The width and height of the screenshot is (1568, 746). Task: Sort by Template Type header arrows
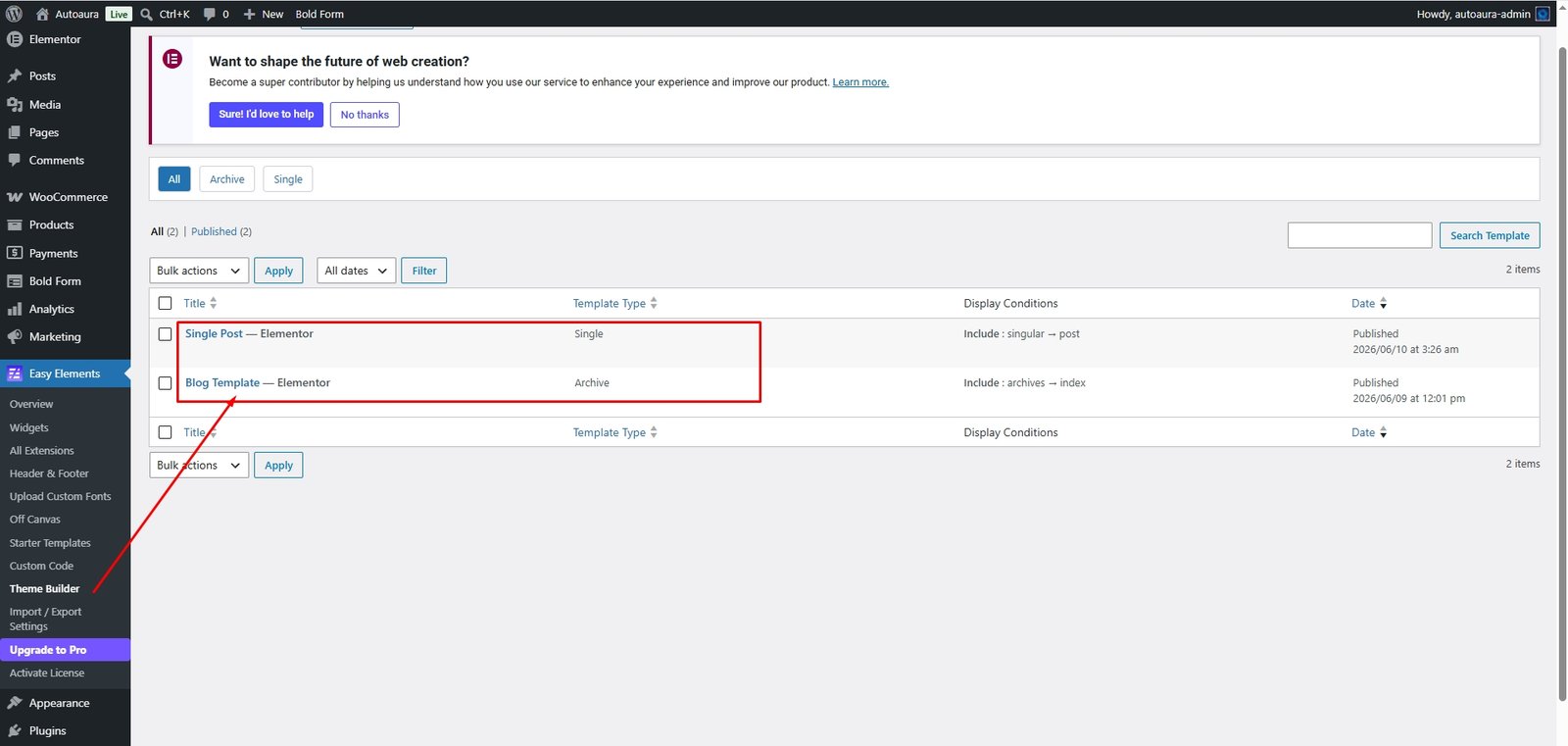(x=654, y=303)
